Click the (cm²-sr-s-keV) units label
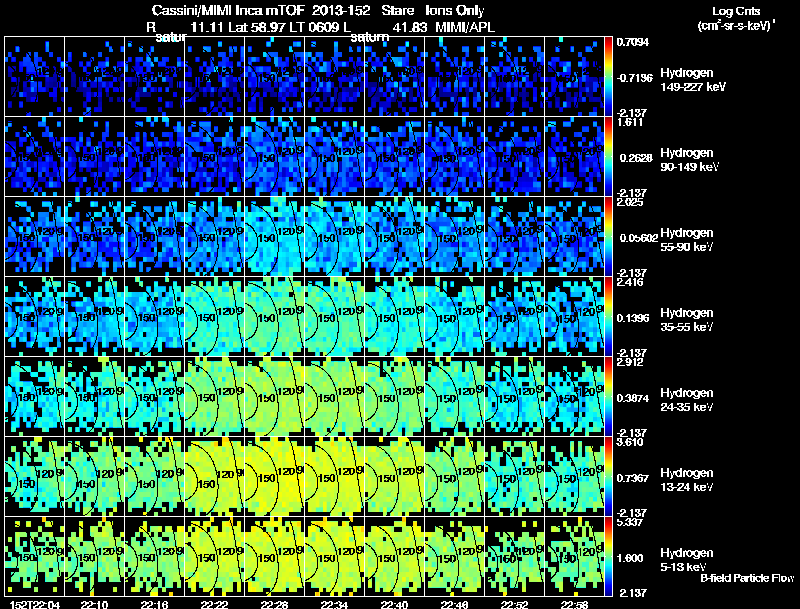This screenshot has width=800, height=609. (x=736, y=26)
